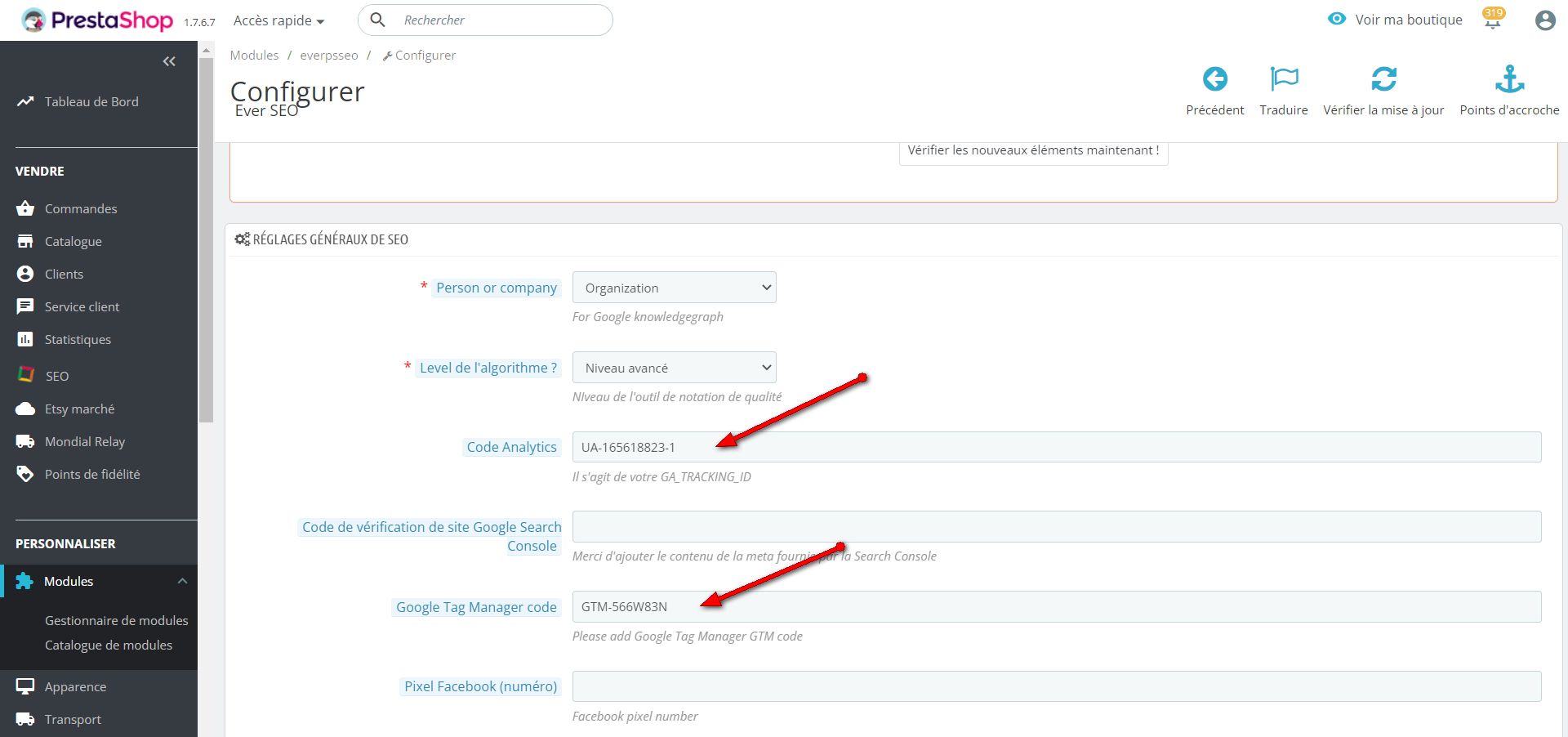Open Commandes in the sidebar
The height and width of the screenshot is (737, 1568).
click(81, 208)
